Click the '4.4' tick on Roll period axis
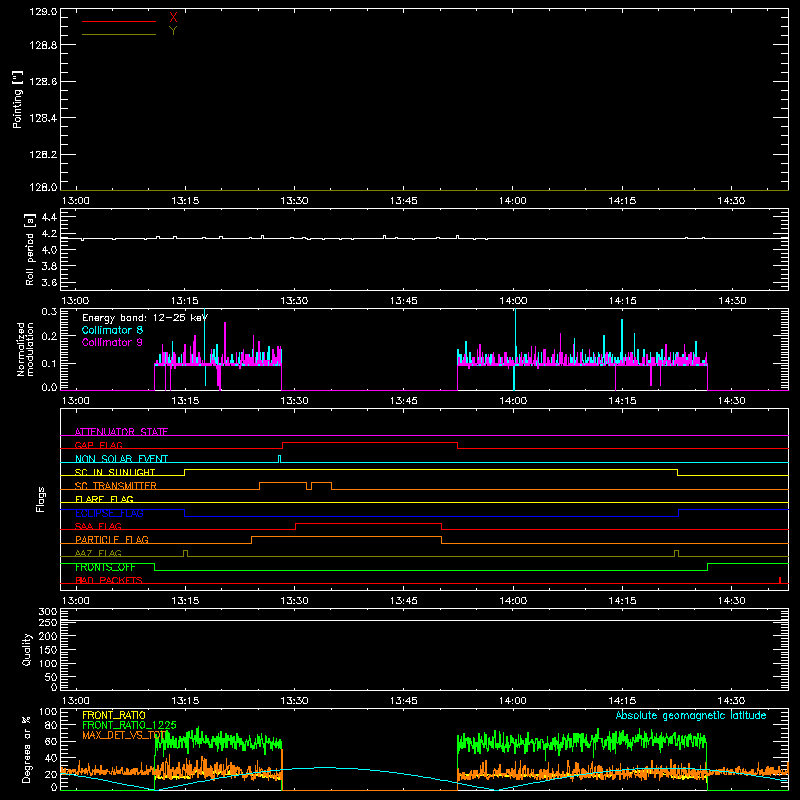Viewport: 800px width, 800px height. point(49,217)
